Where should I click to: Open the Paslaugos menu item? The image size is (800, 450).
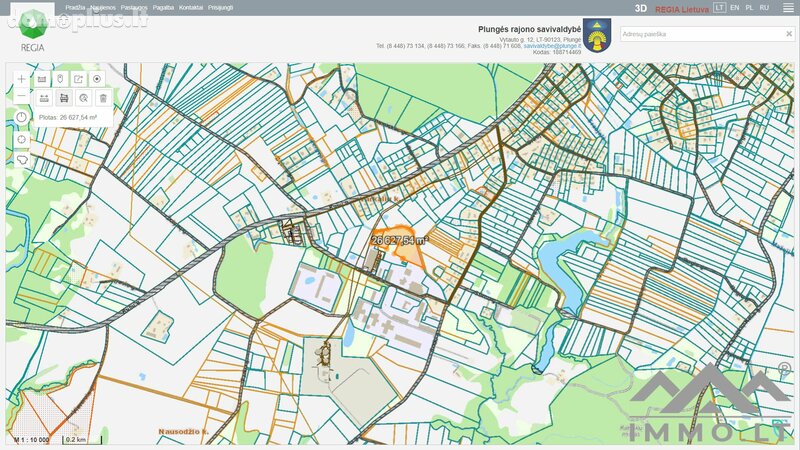tap(134, 8)
